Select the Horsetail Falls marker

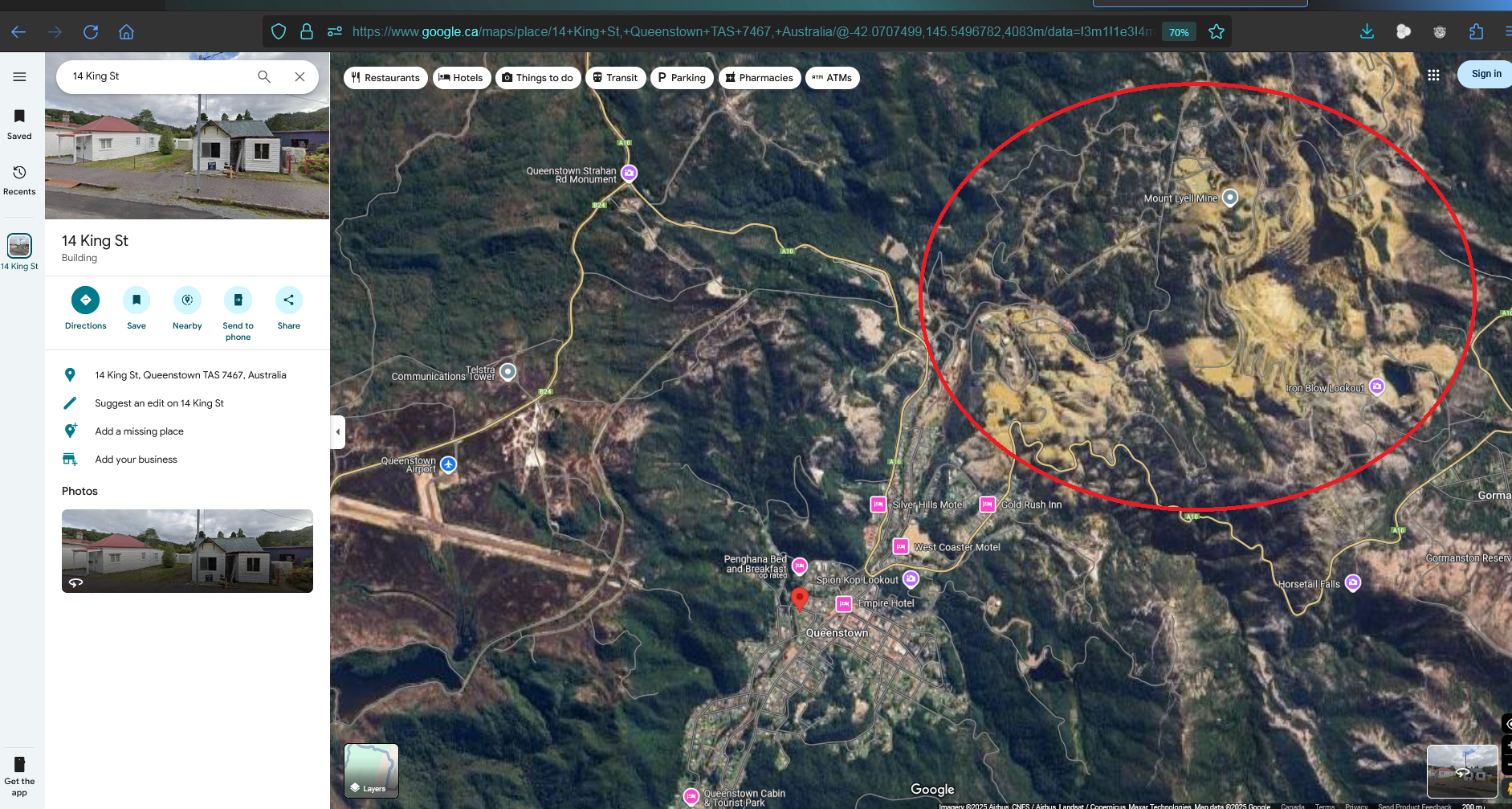pos(1353,582)
